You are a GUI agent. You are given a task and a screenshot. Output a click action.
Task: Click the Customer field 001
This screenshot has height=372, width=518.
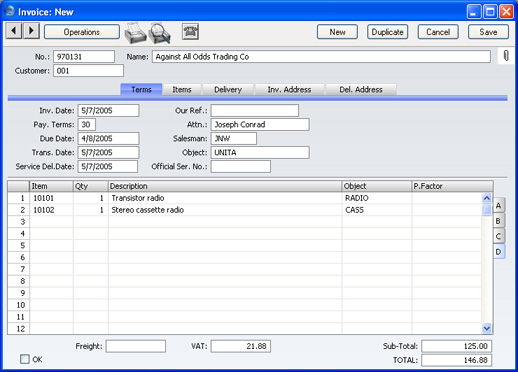pos(88,71)
